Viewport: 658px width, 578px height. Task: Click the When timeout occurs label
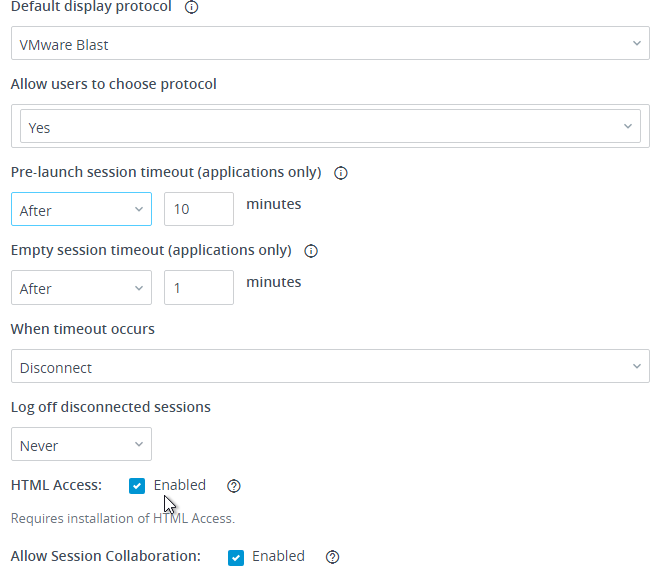(83, 329)
